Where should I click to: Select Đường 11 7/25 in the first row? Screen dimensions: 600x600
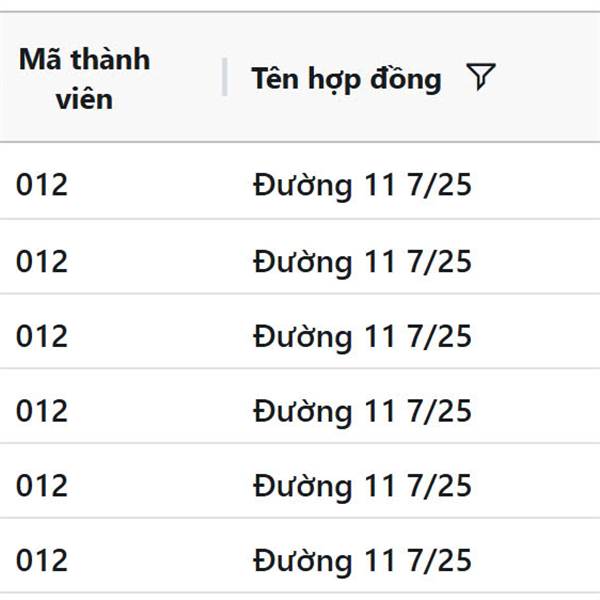point(362,185)
